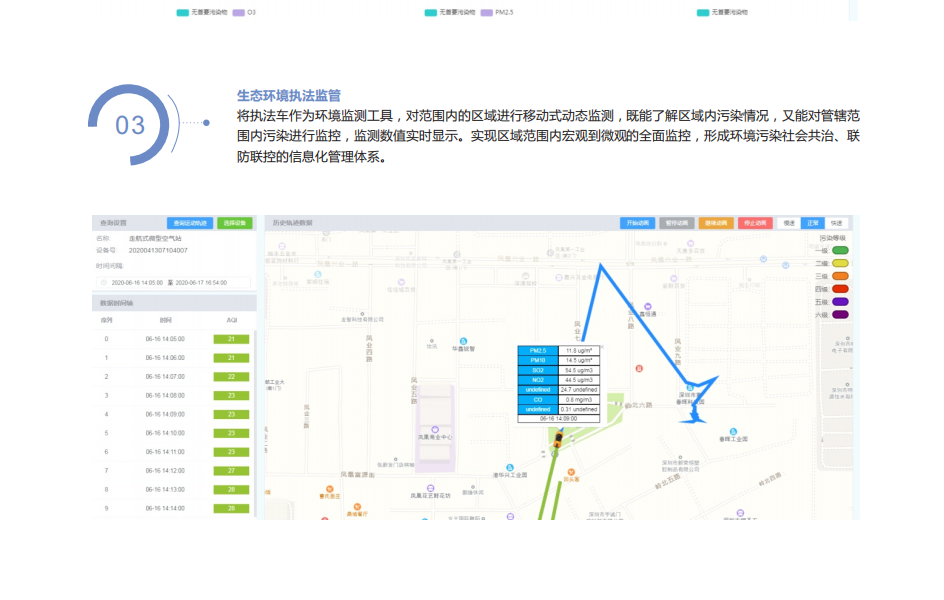Click the 凤凰商业中心 map marker icon

(435, 430)
